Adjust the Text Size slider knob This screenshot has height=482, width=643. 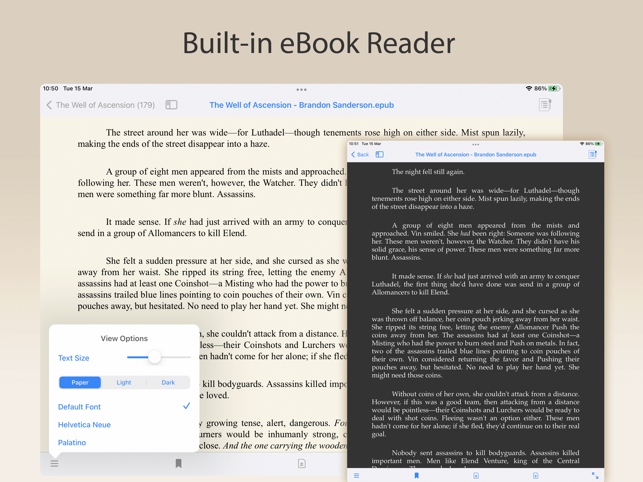(x=154, y=357)
